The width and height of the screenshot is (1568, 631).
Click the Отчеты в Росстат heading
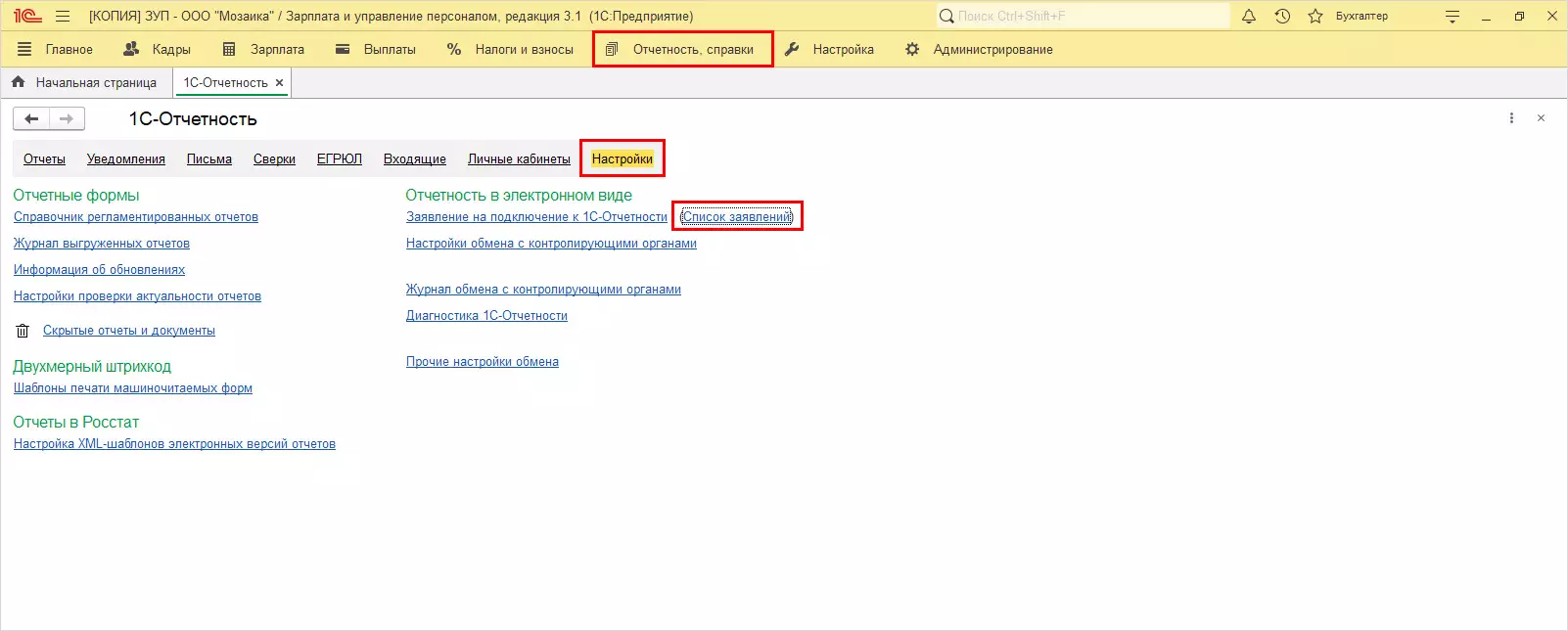point(76,423)
